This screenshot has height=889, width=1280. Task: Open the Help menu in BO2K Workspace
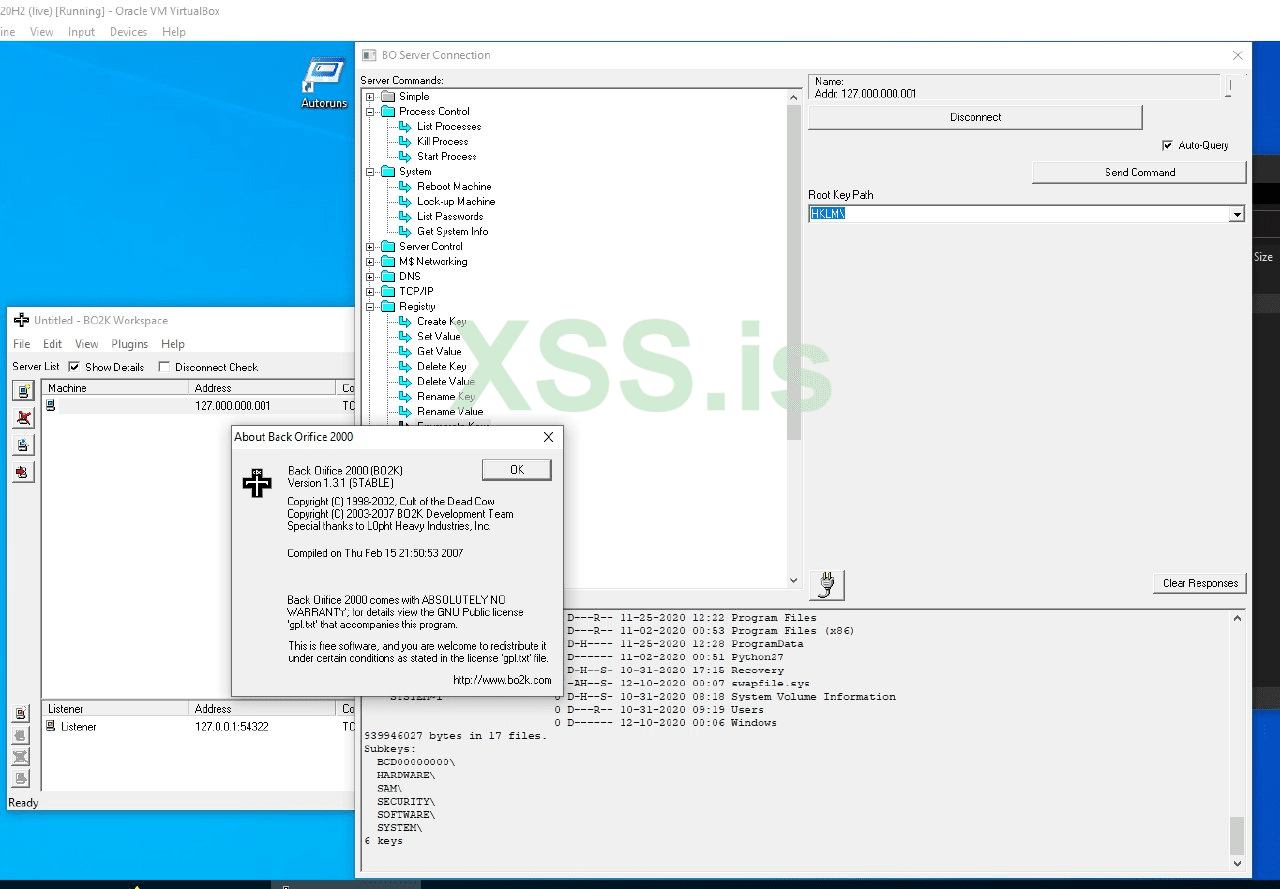pos(173,344)
